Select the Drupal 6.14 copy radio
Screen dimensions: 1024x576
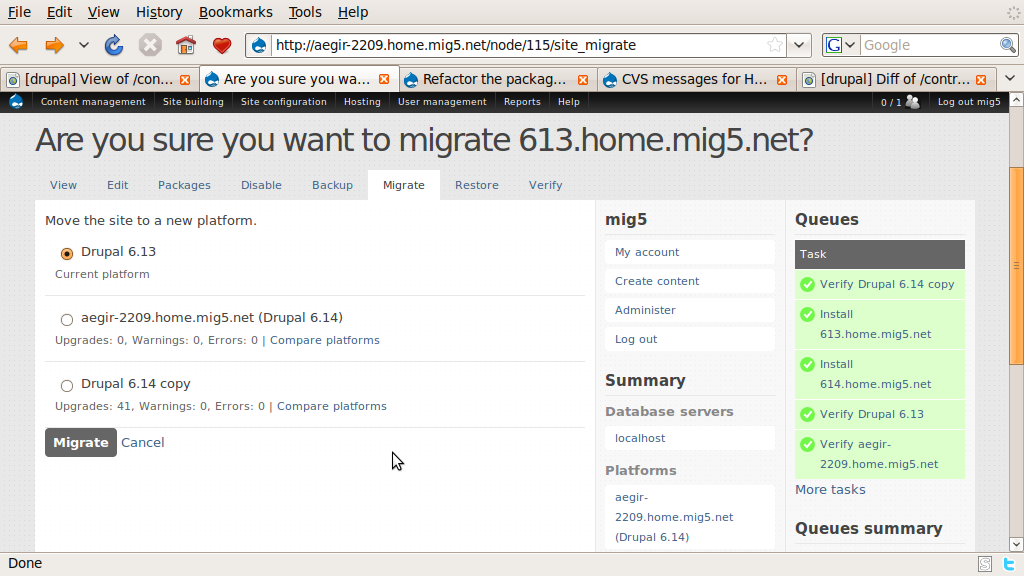coord(67,385)
